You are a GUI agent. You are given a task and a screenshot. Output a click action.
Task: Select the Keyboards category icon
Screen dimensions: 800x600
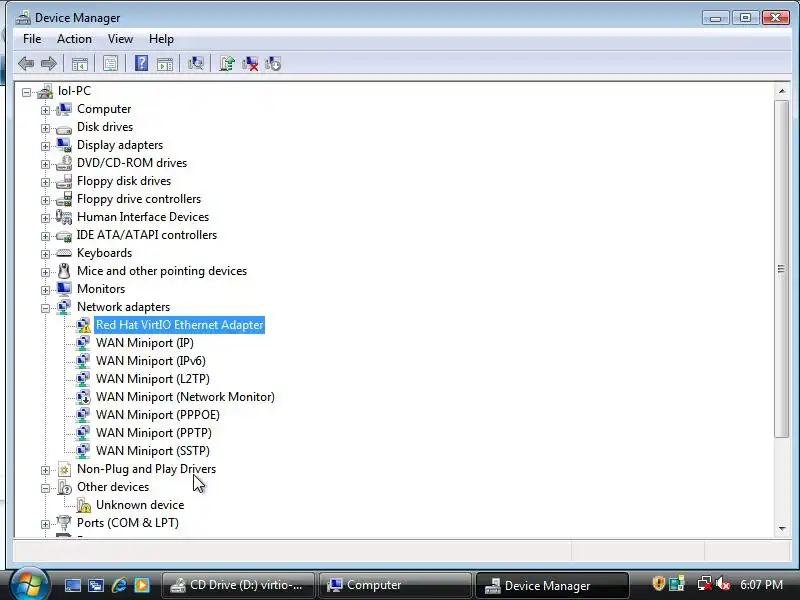(x=64, y=253)
